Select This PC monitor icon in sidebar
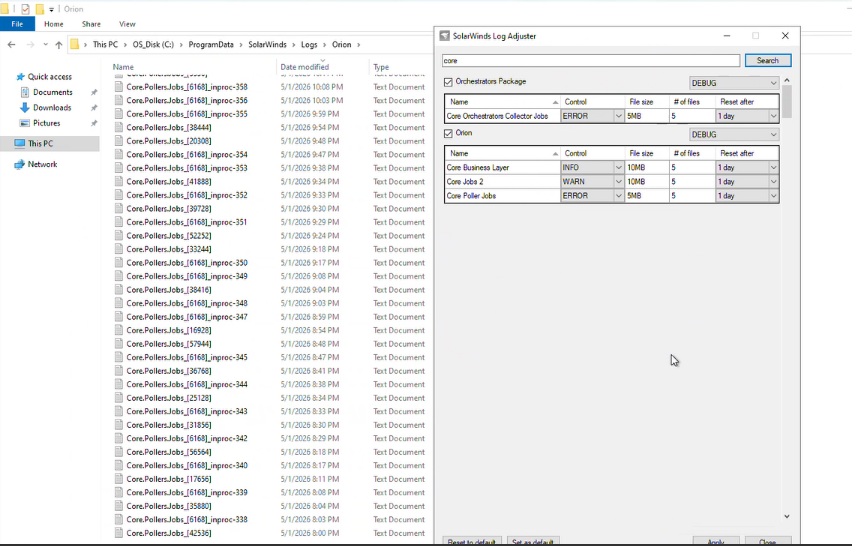852x546 pixels. point(20,143)
